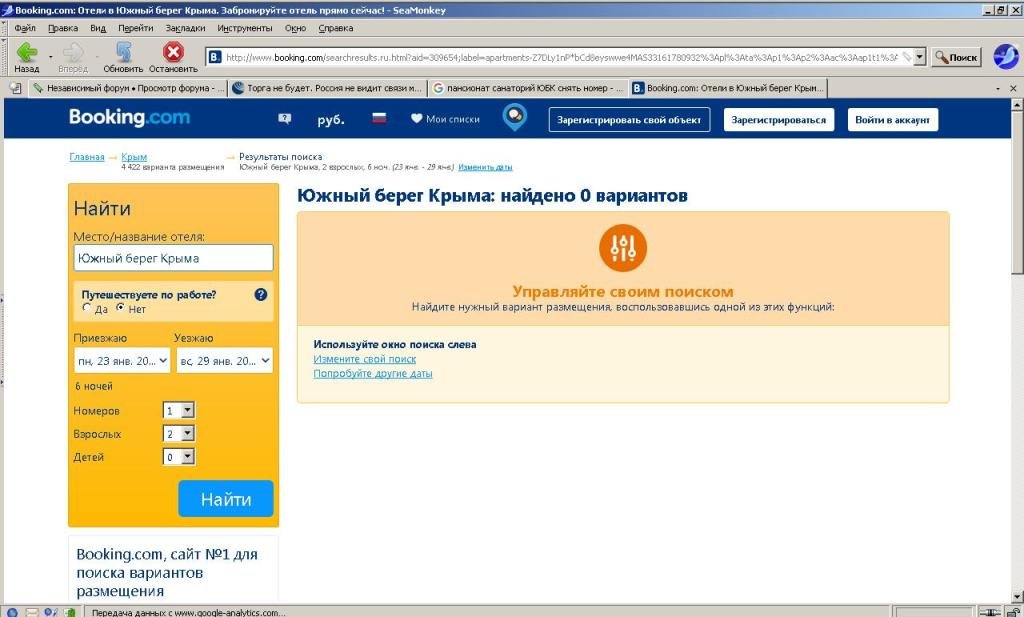Viewport: 1024px width, 617px height.
Task: Click the orange filter sliders icon
Action: [623, 247]
